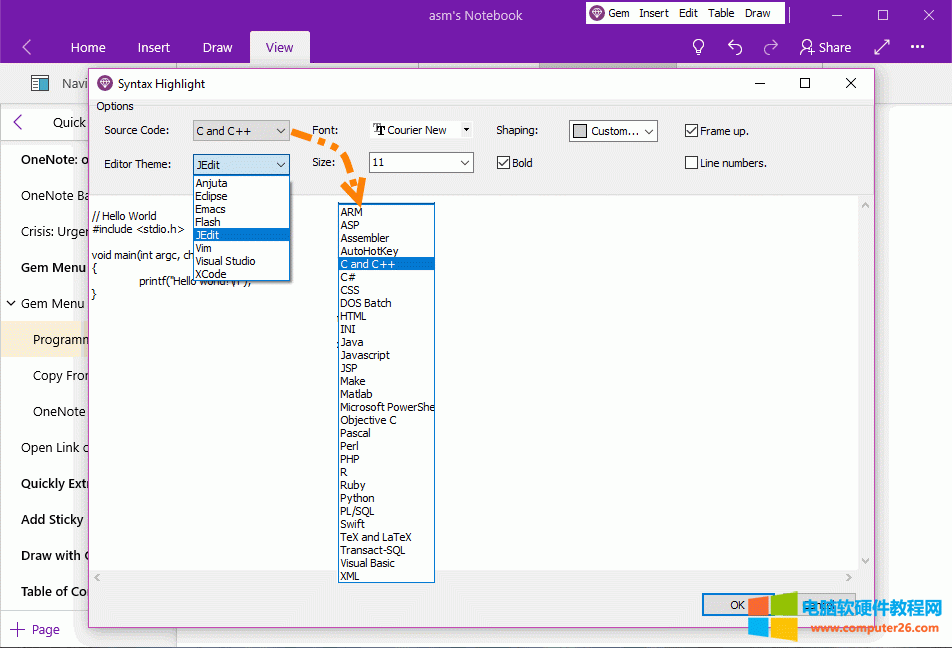Switch to the Draw ribbon tab

(217, 47)
